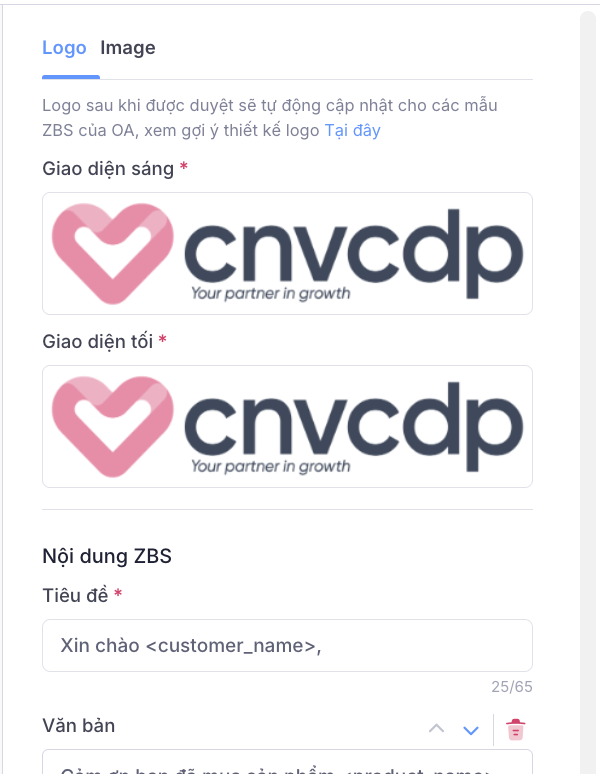Click "Your partner in growth" tagline in dark-theme logo
This screenshot has height=774, width=600.
pyautogui.click(x=271, y=466)
